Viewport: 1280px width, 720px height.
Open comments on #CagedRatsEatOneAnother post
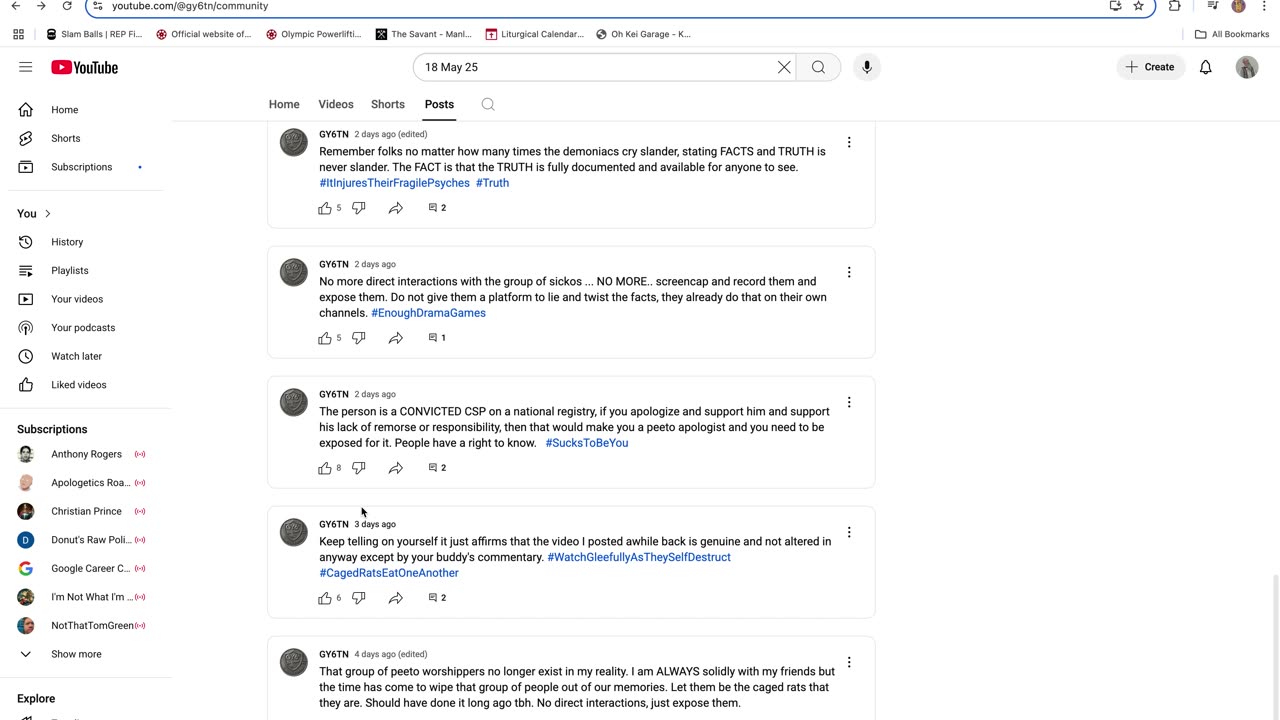(x=437, y=598)
